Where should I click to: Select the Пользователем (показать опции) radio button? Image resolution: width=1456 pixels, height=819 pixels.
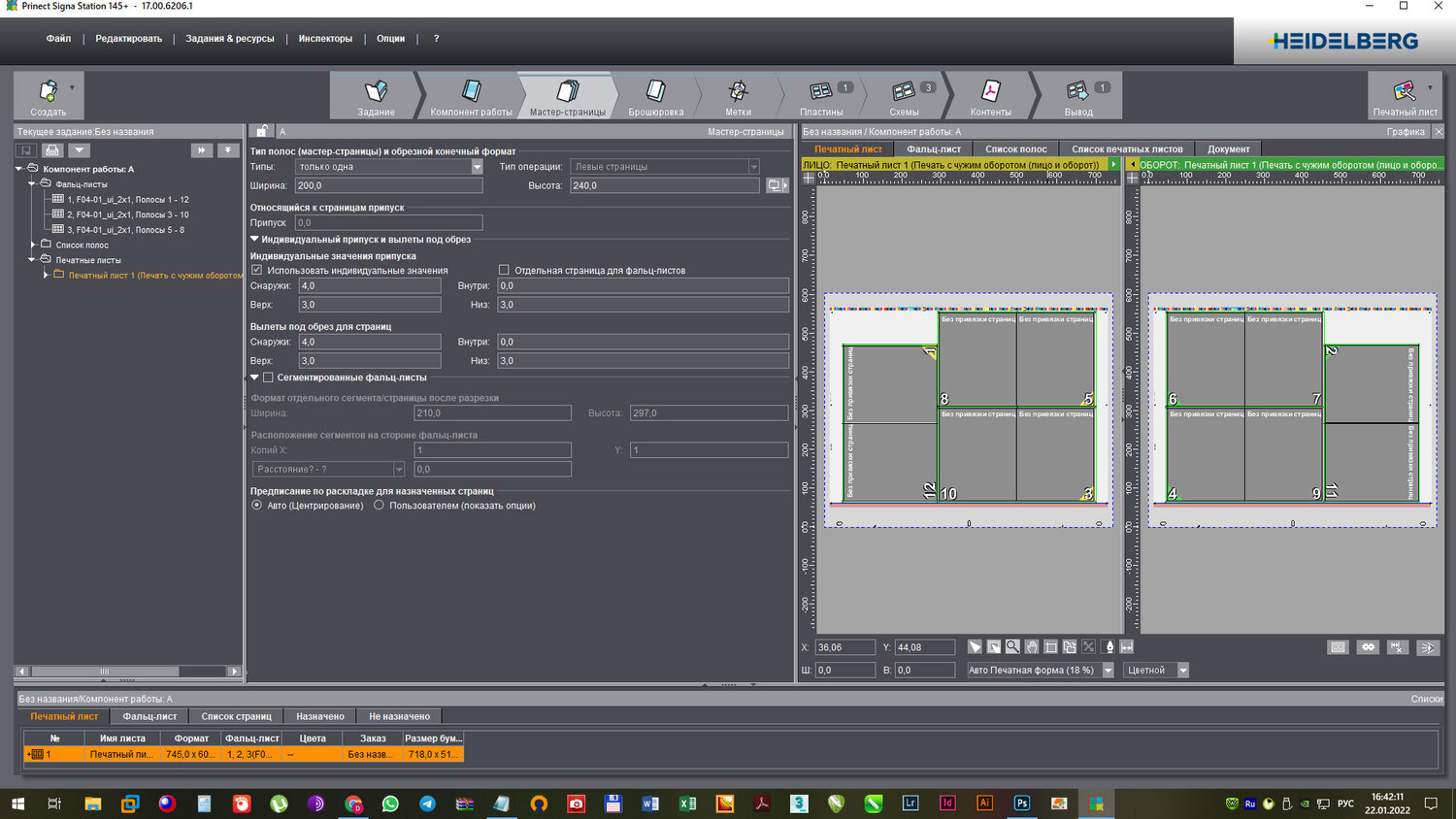(379, 506)
